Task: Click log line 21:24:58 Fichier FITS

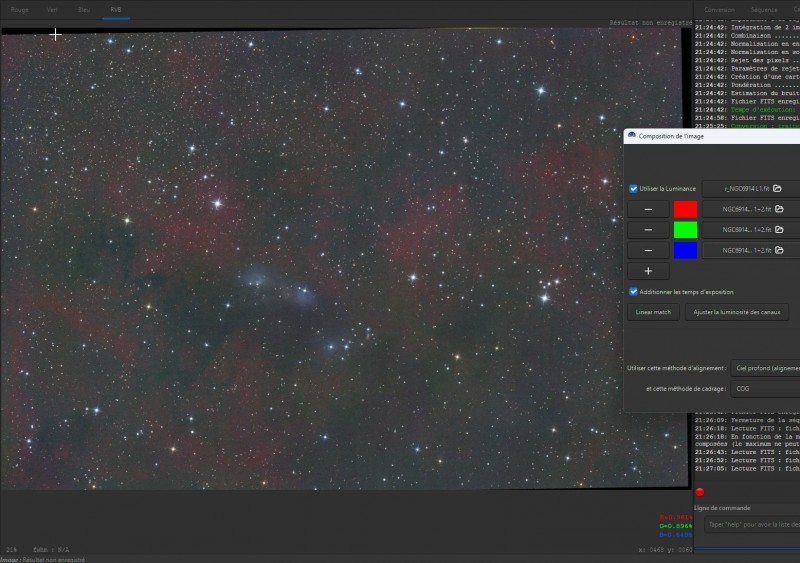Action: coord(747,118)
